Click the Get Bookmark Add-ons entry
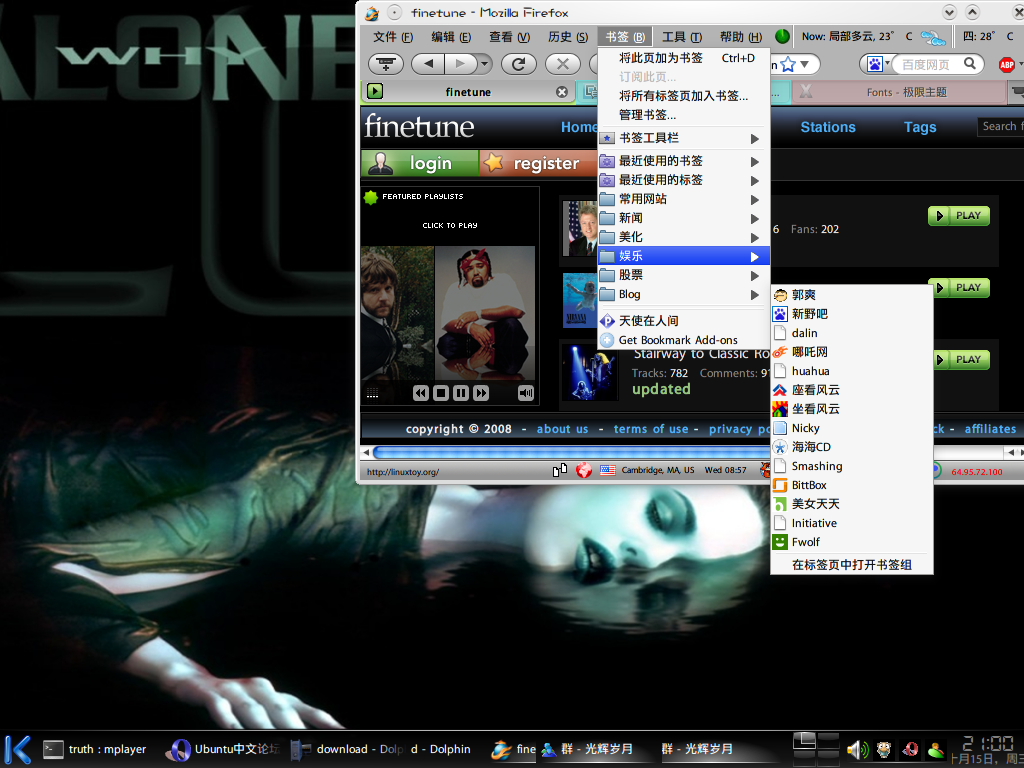The width and height of the screenshot is (1024, 768). click(684, 340)
